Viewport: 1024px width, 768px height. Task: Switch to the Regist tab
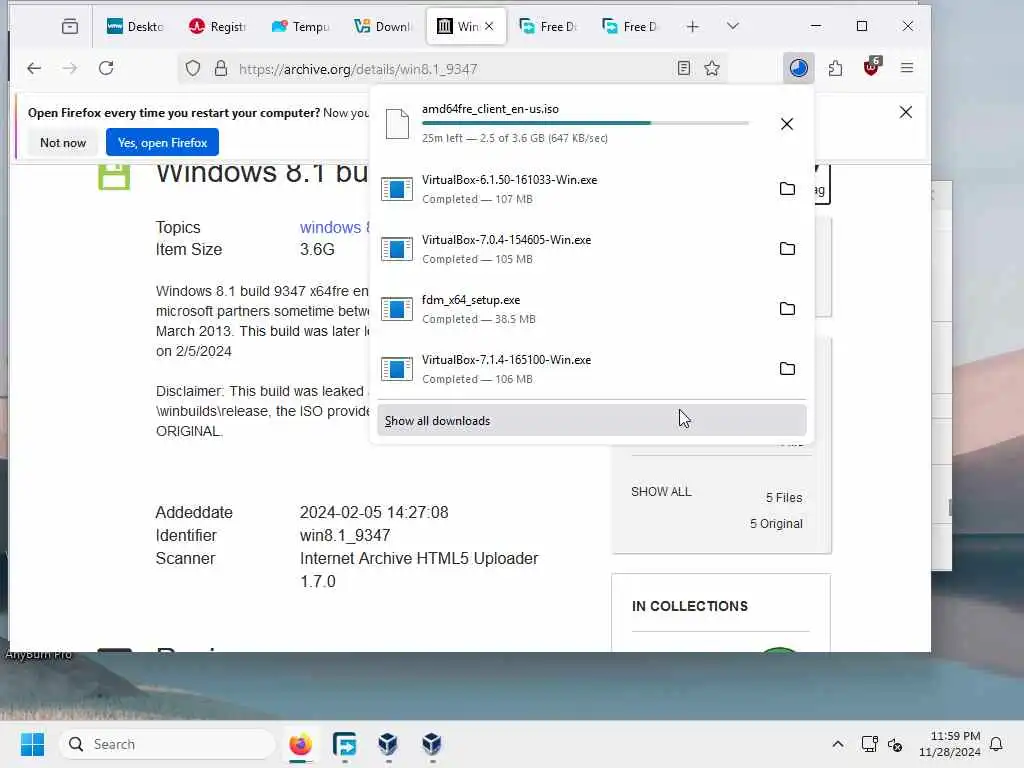click(217, 27)
